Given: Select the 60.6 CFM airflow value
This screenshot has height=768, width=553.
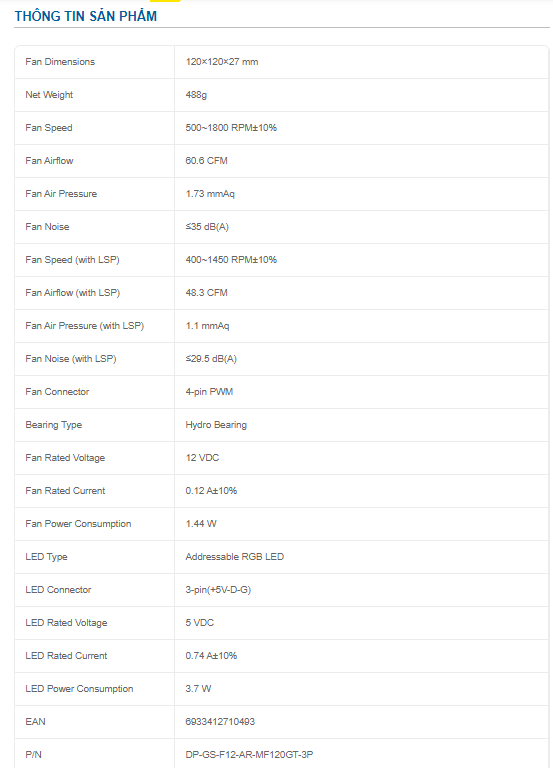Looking at the screenshot, I should [x=206, y=161].
